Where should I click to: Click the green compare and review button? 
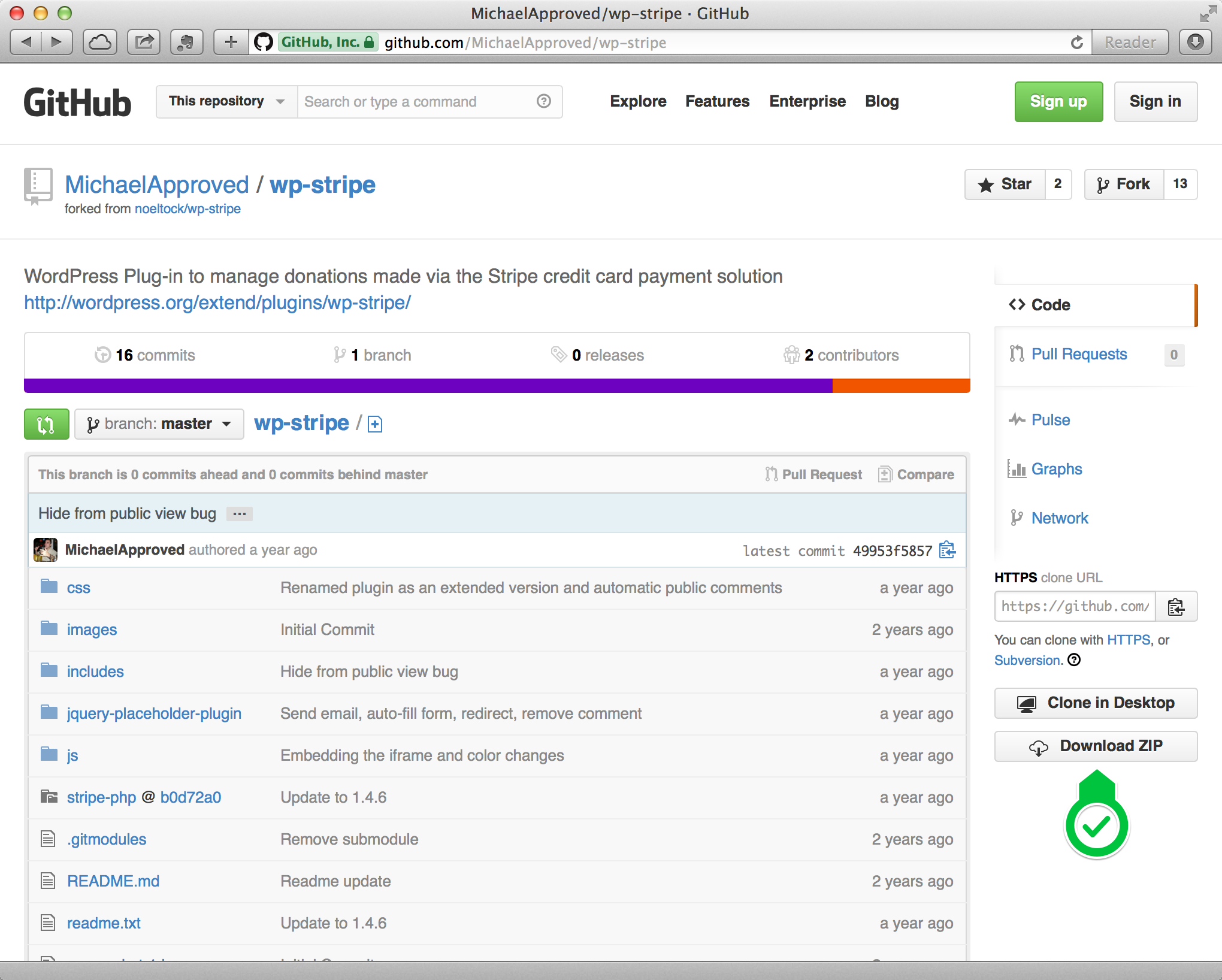46,424
